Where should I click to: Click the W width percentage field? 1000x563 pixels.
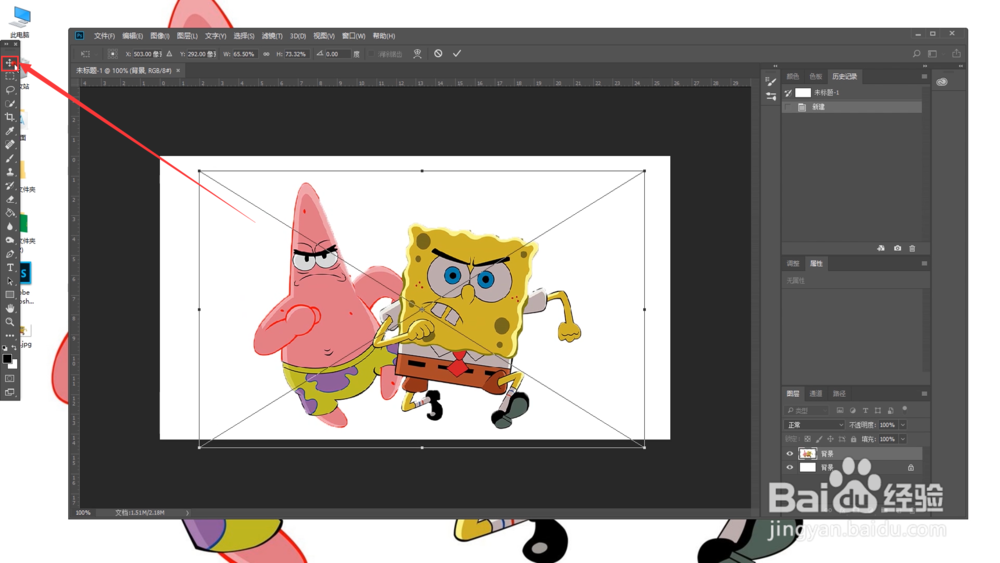244,54
